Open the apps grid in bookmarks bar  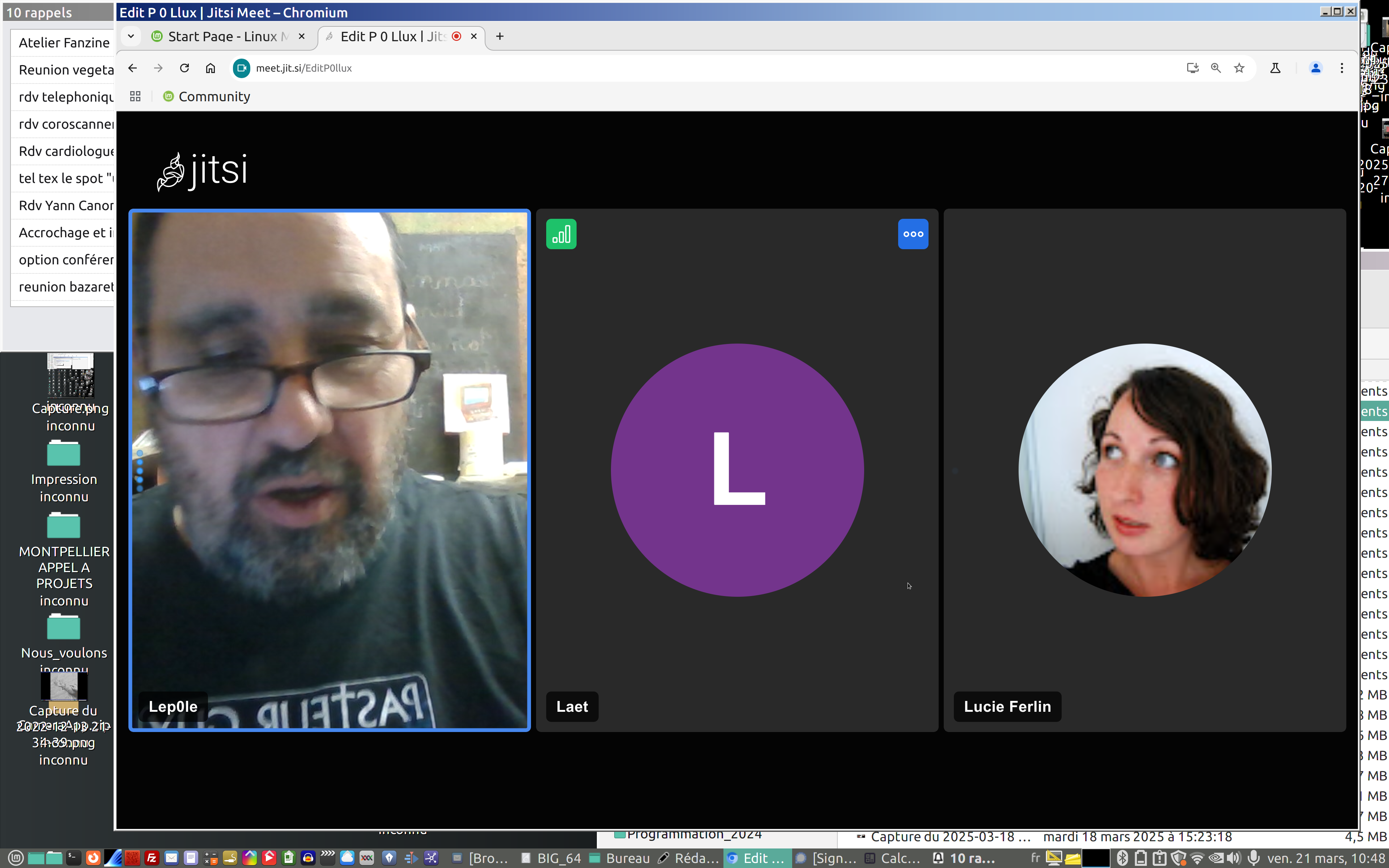(135, 97)
